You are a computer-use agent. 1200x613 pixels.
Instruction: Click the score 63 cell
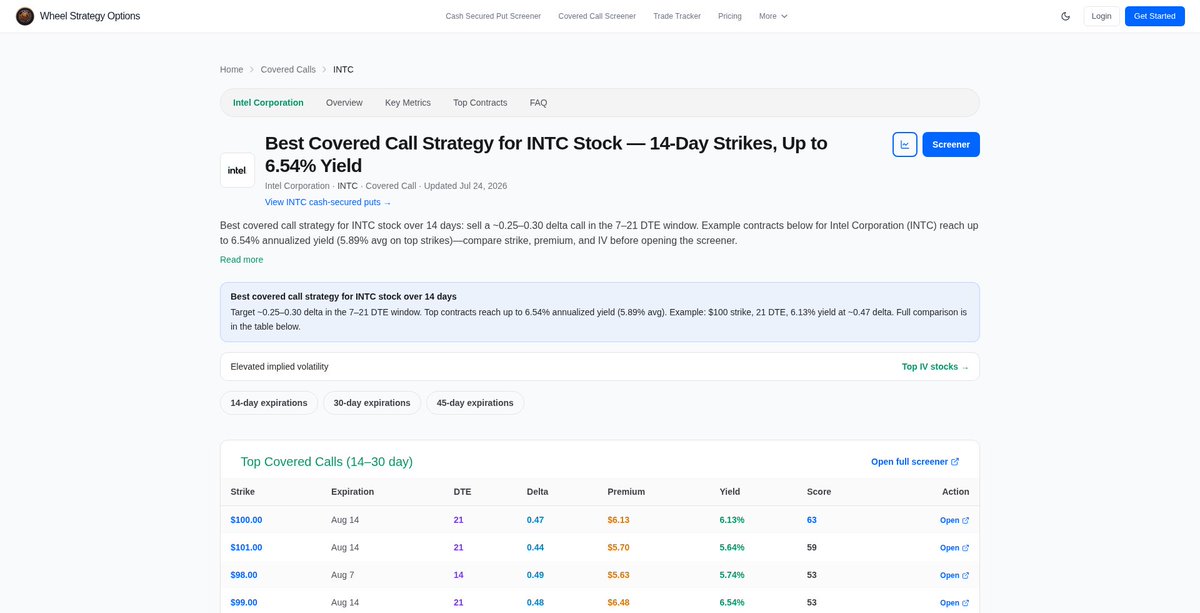point(812,520)
